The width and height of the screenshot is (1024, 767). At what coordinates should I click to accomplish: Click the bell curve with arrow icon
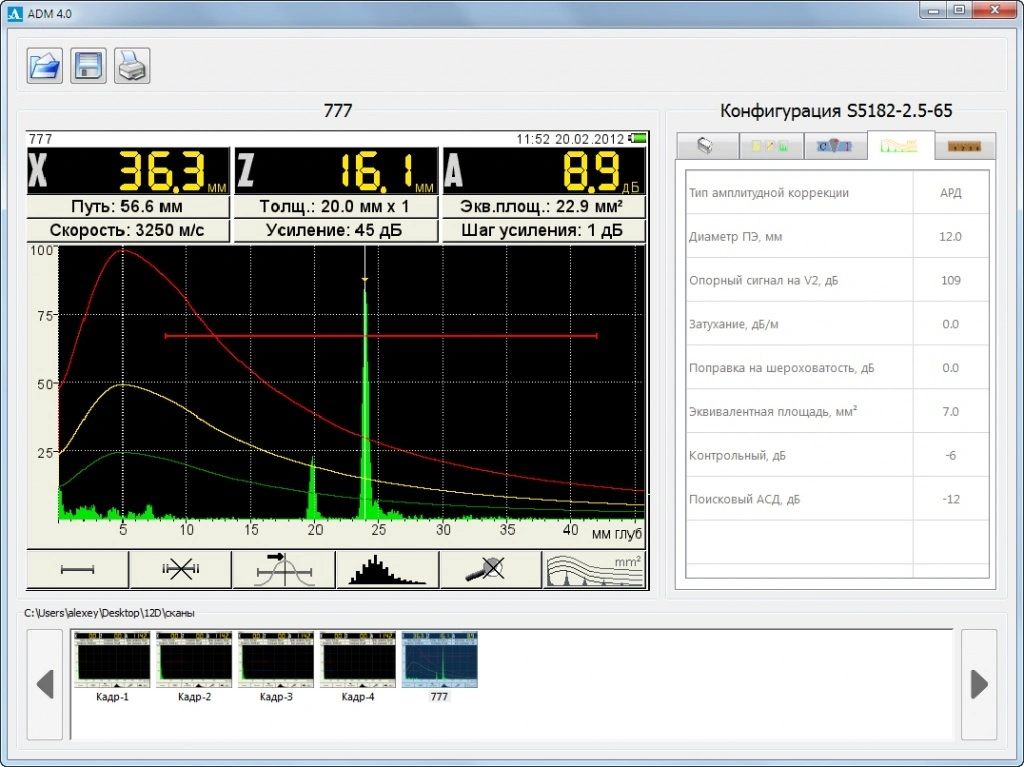click(x=284, y=569)
